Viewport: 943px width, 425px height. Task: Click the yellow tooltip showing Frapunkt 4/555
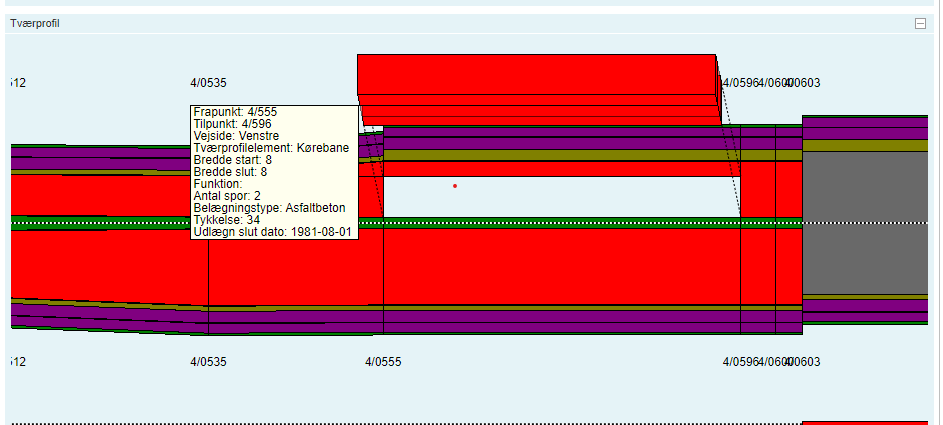point(273,171)
